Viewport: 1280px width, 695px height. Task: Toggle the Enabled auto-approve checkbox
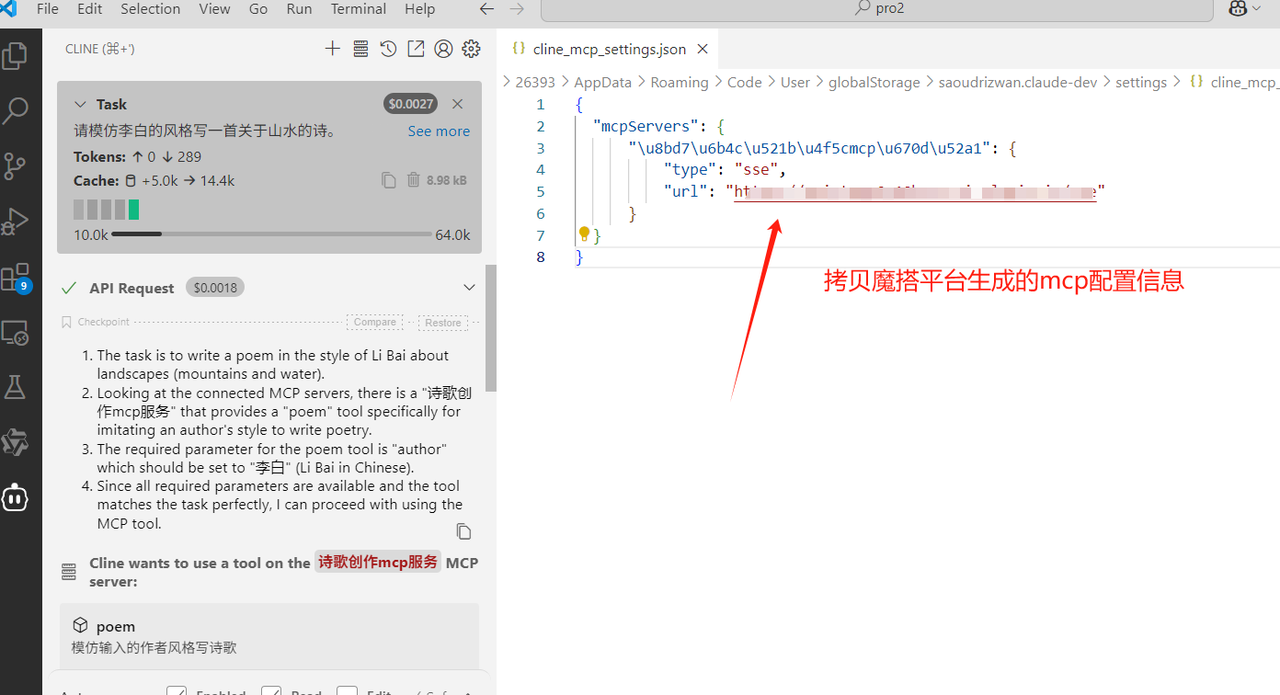coord(177,690)
